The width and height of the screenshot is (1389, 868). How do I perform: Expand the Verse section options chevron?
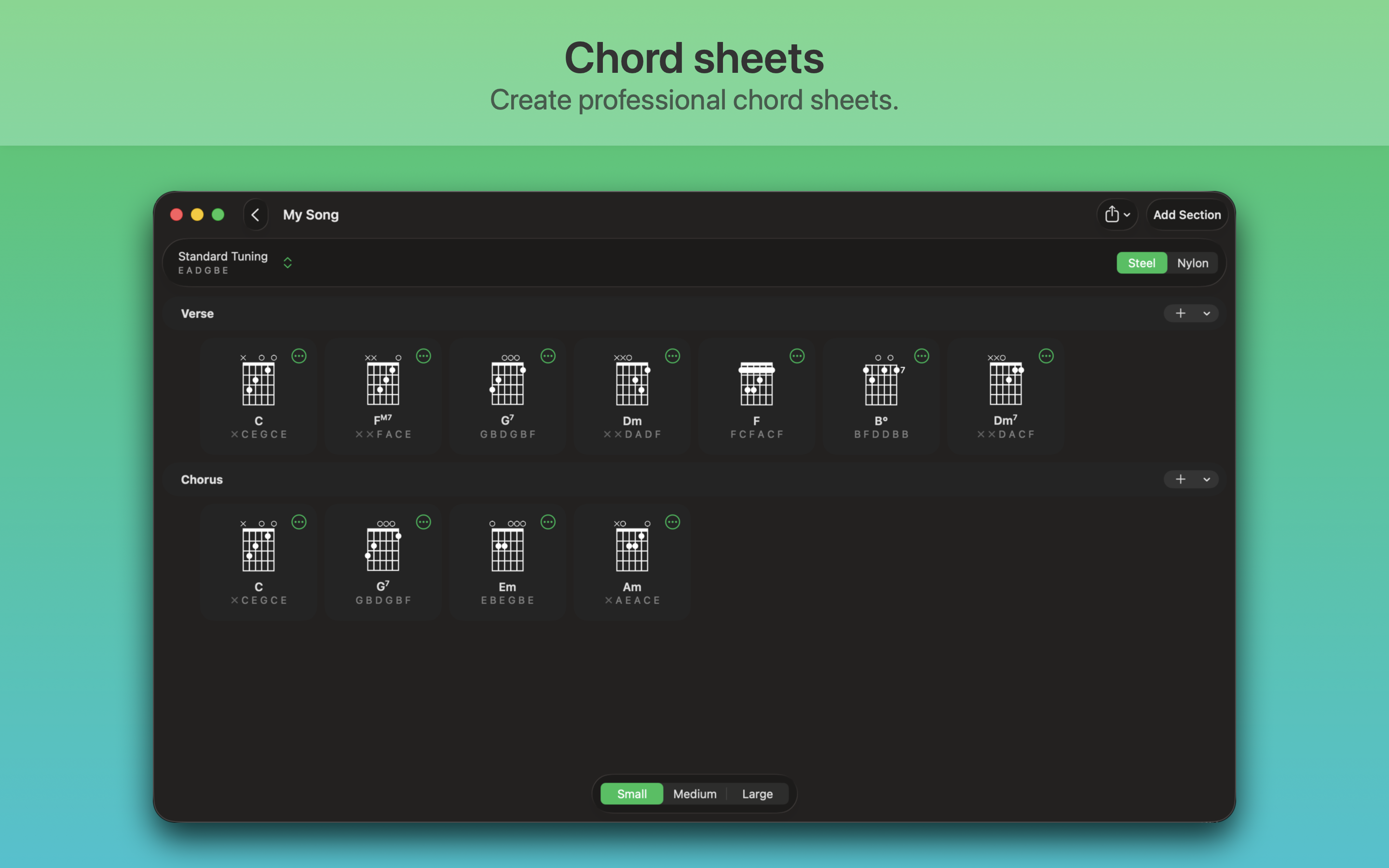(1207, 313)
